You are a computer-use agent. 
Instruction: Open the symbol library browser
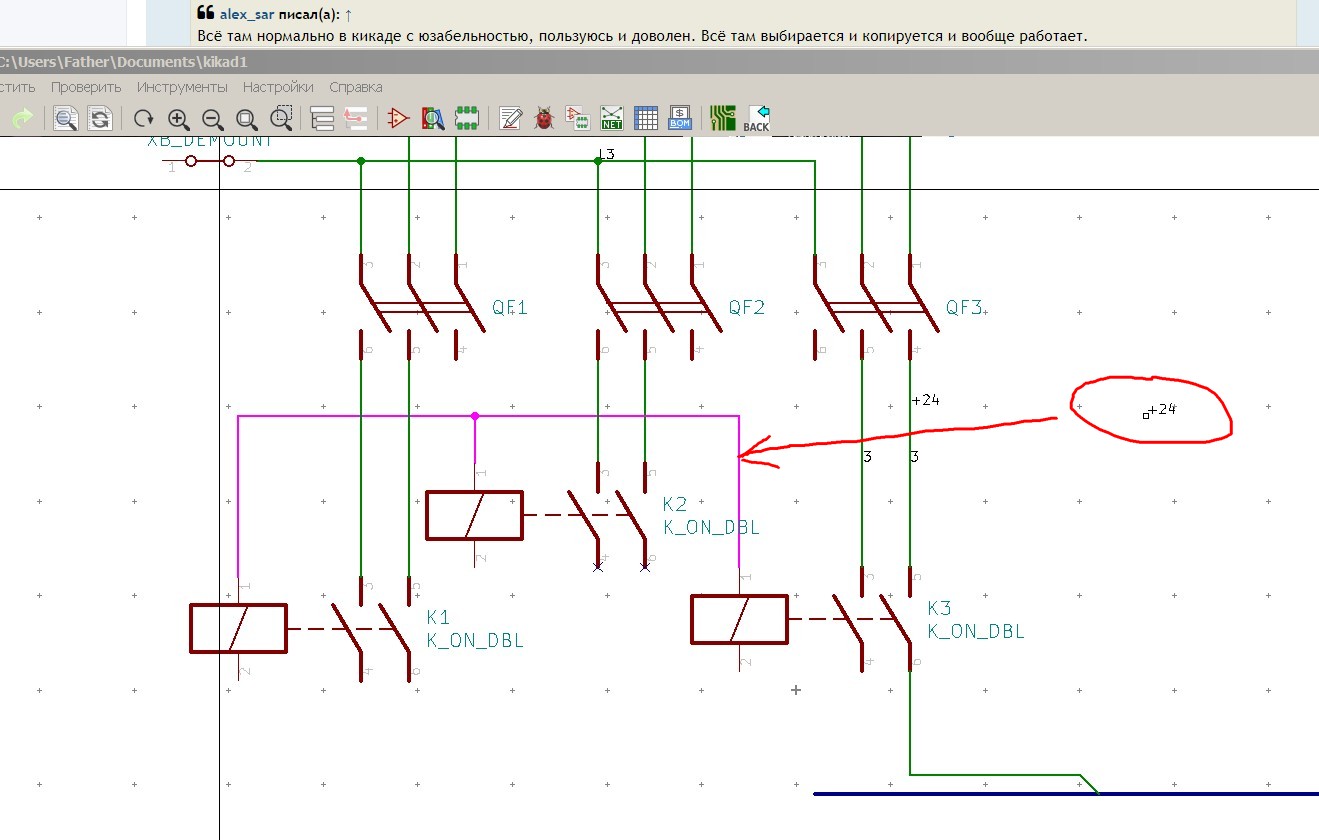(433, 119)
